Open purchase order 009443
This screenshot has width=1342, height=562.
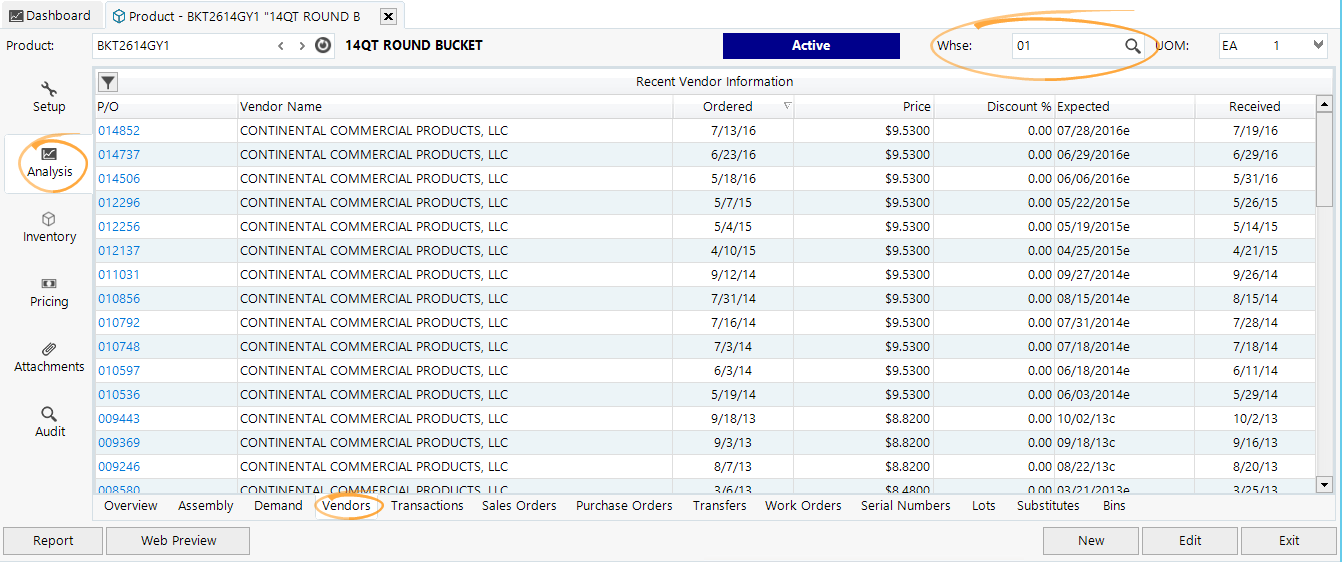point(119,419)
